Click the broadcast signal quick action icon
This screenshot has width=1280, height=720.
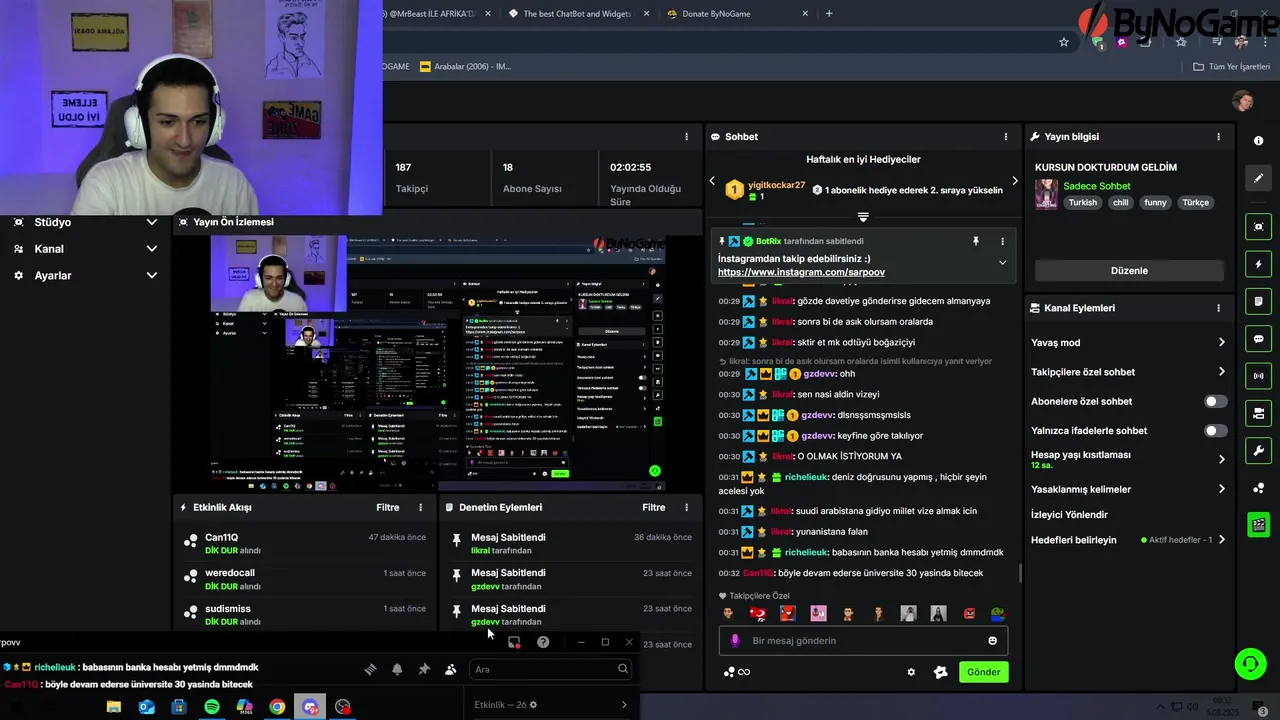1259,376
